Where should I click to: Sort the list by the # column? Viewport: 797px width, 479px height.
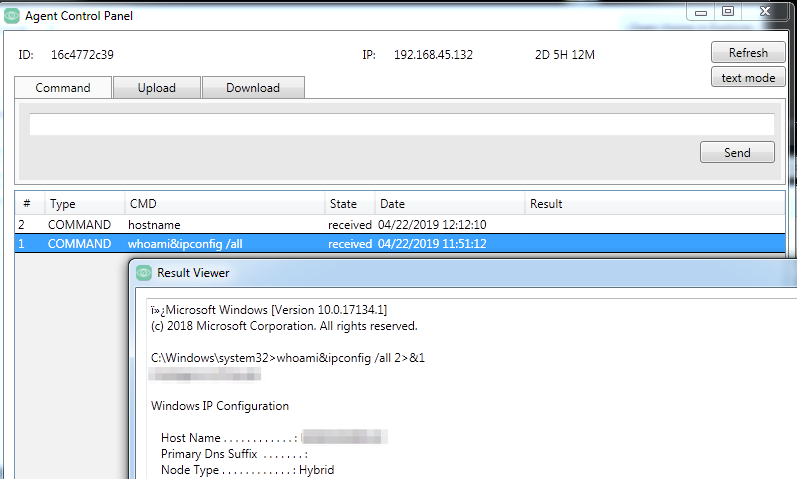[x=28, y=204]
